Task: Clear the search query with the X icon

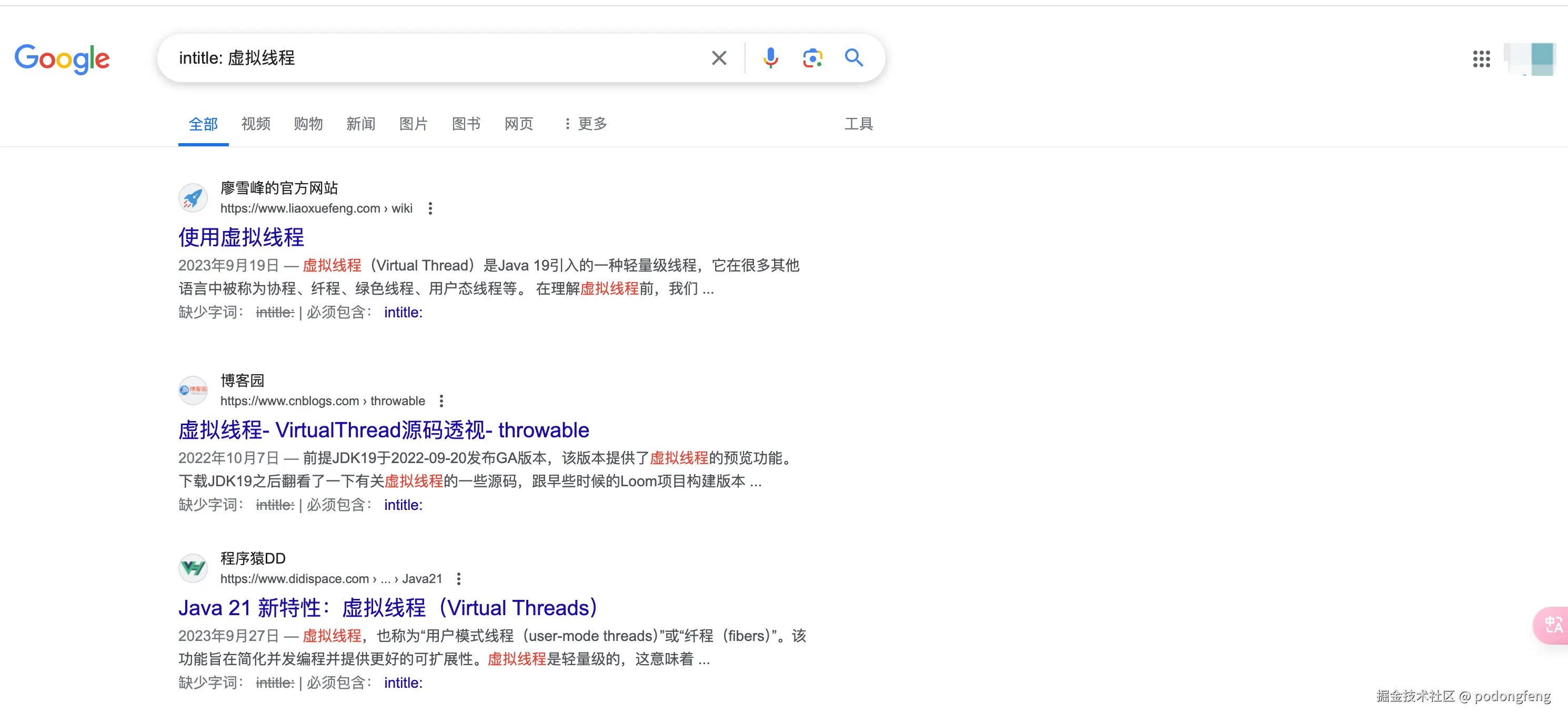Action: tap(719, 58)
